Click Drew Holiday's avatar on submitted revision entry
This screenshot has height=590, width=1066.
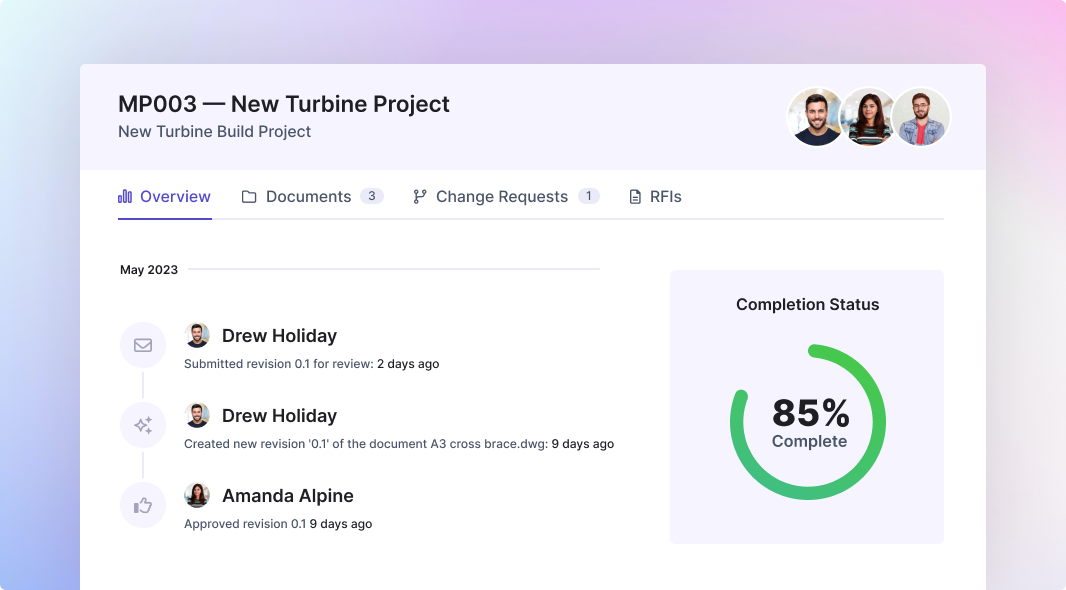coord(198,335)
